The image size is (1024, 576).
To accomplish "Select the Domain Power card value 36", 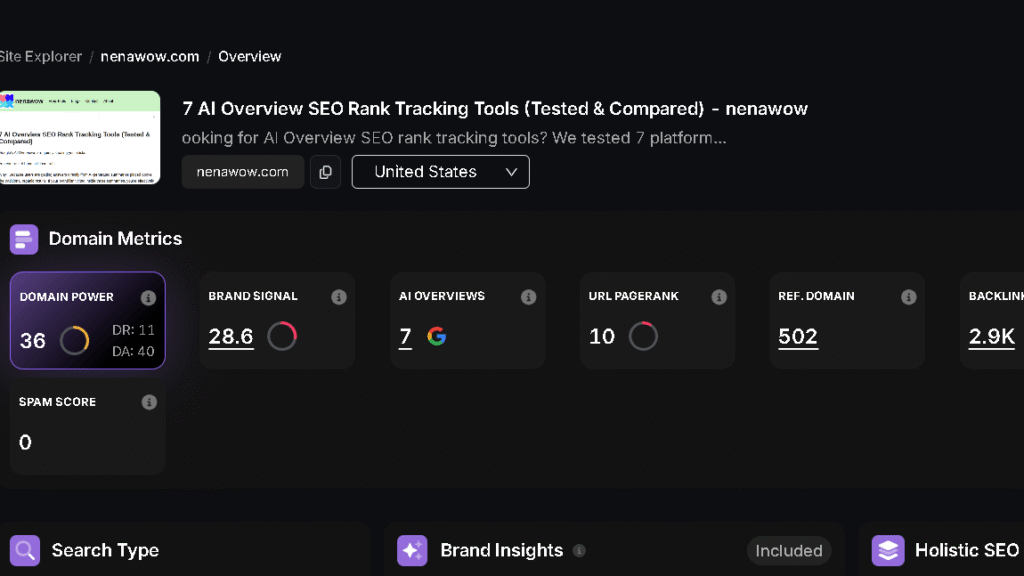I will (33, 341).
